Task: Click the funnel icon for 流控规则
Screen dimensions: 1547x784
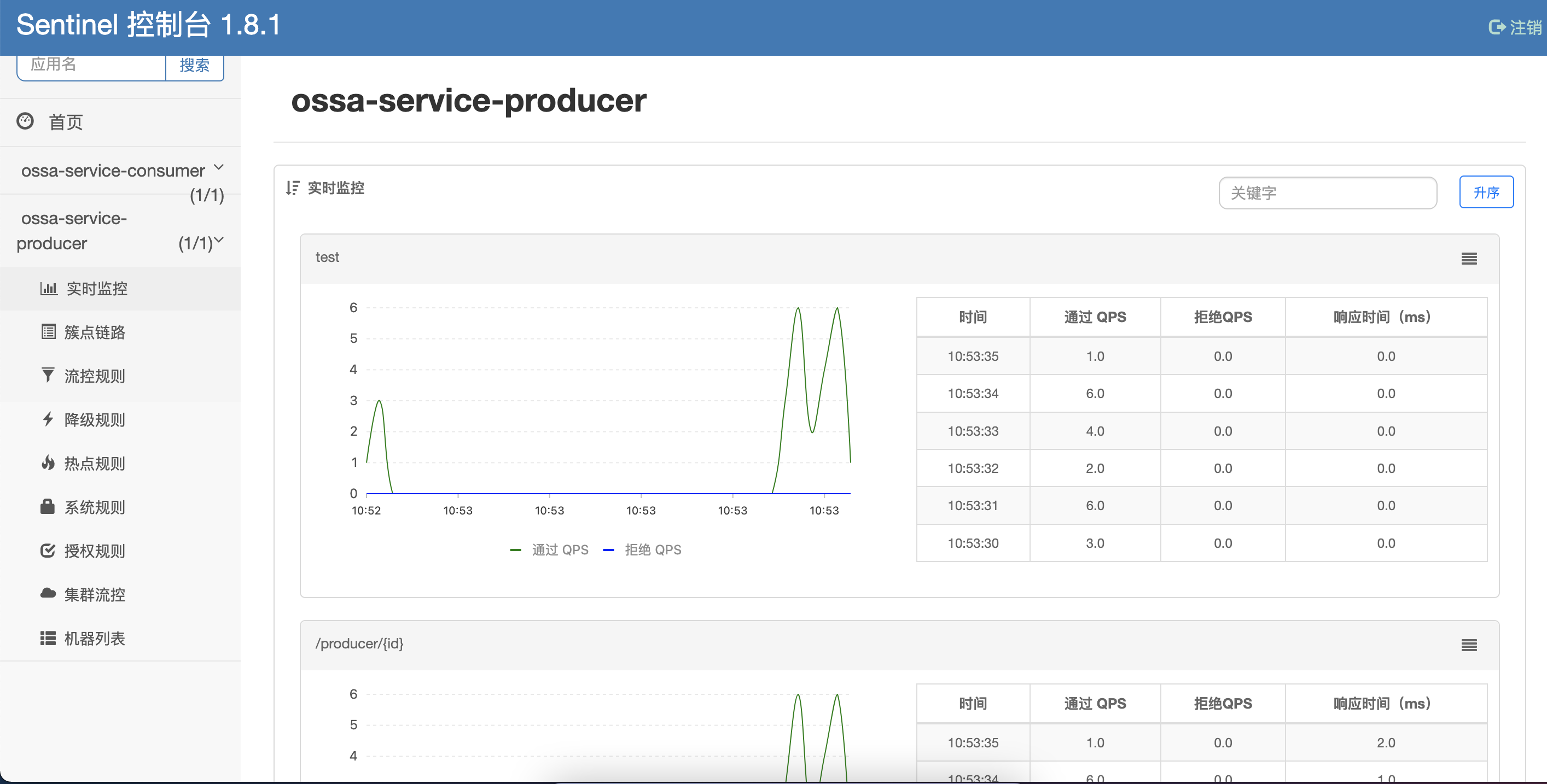Action: (48, 375)
